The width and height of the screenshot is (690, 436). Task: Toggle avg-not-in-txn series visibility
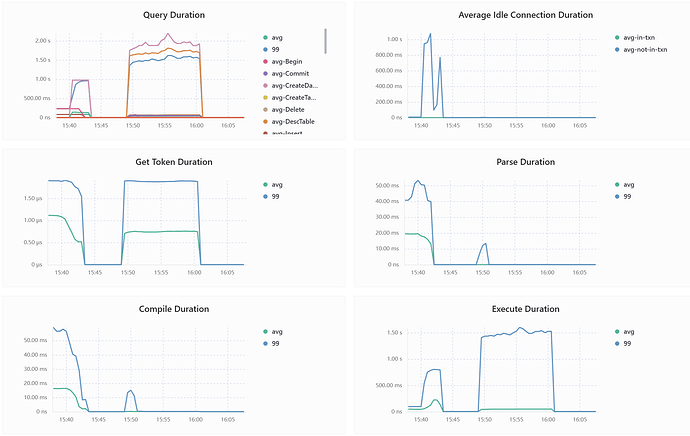coord(641,50)
